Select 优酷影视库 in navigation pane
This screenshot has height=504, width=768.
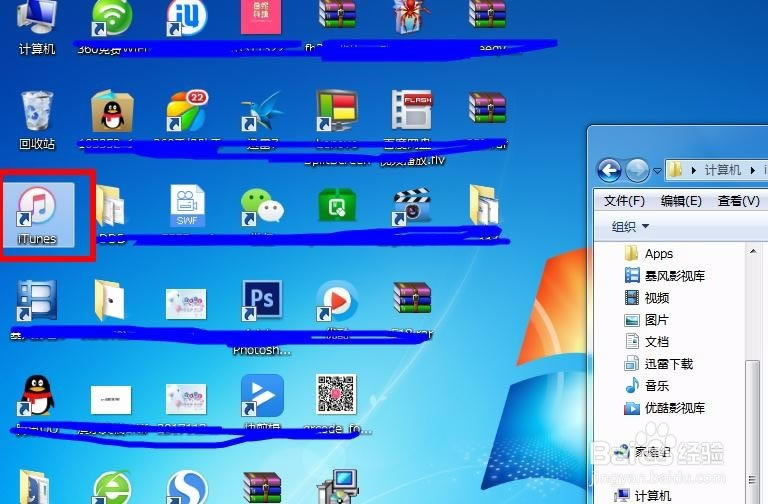click(665, 408)
